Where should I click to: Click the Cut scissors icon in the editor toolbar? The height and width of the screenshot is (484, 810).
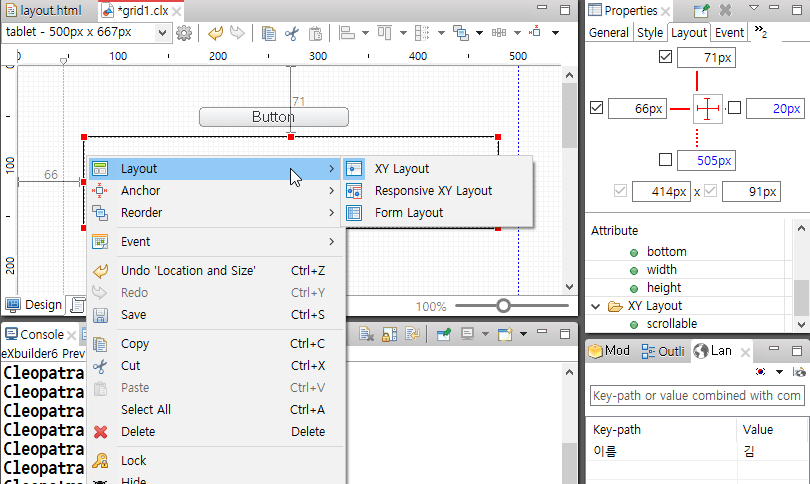coord(292,33)
